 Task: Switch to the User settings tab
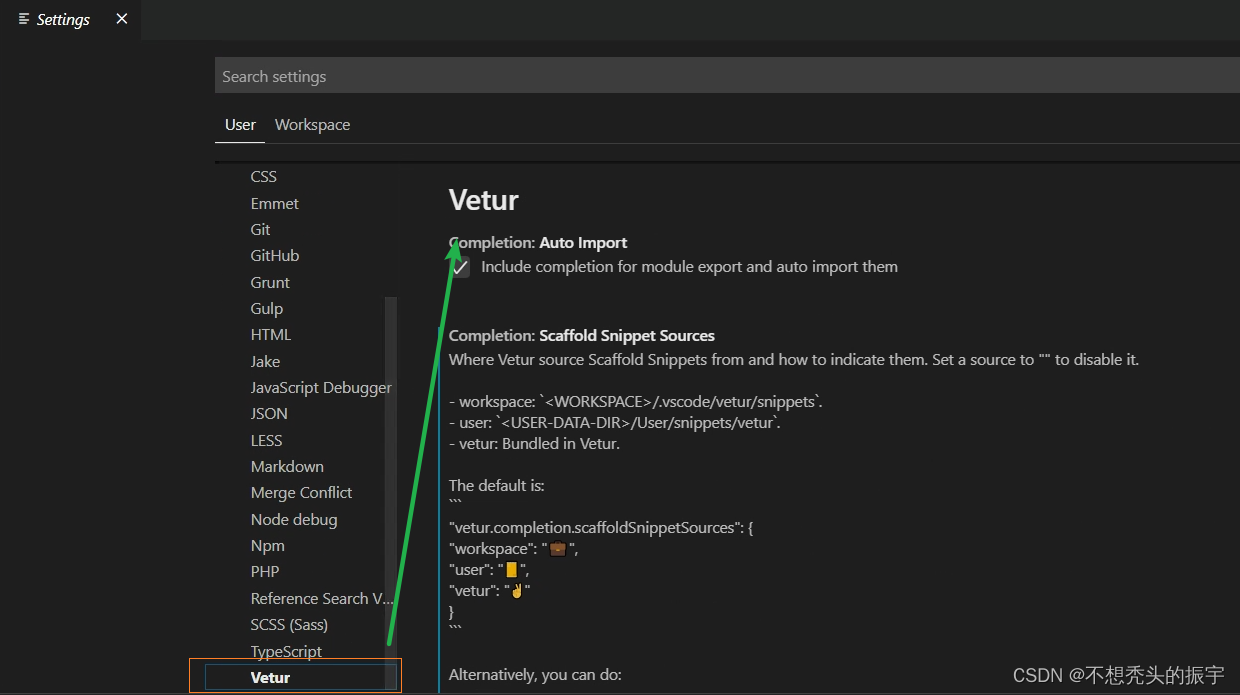click(240, 125)
